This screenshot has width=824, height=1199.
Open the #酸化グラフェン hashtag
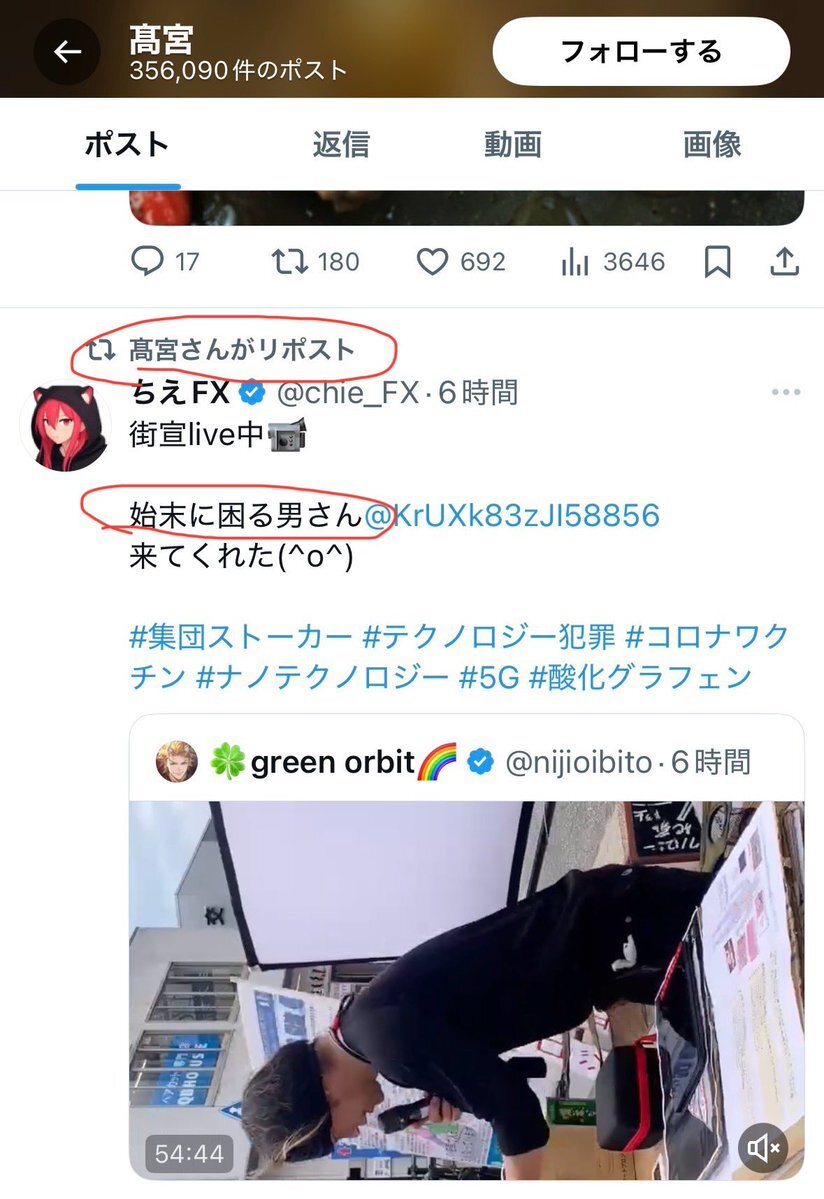[641, 677]
